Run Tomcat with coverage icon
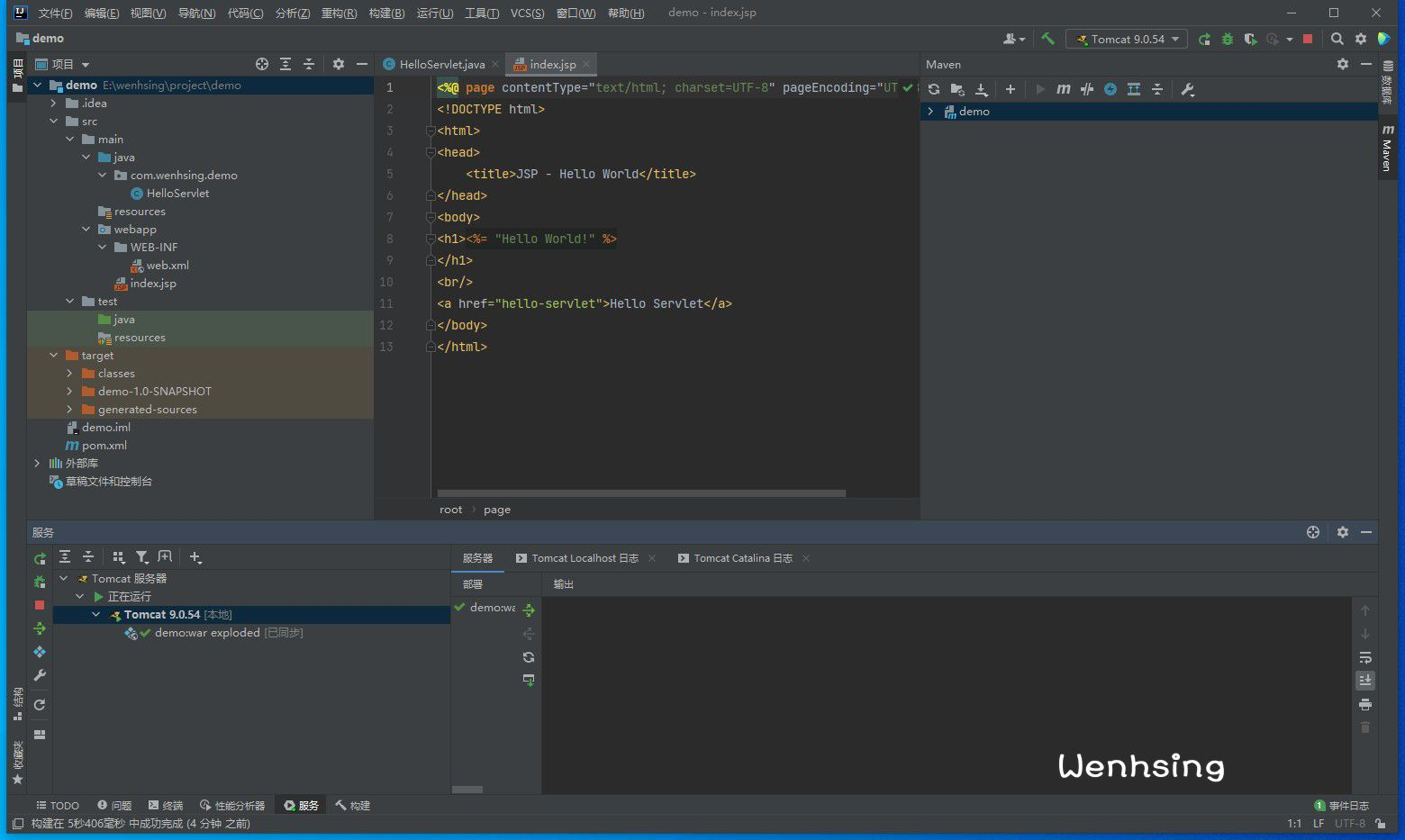 point(1250,39)
